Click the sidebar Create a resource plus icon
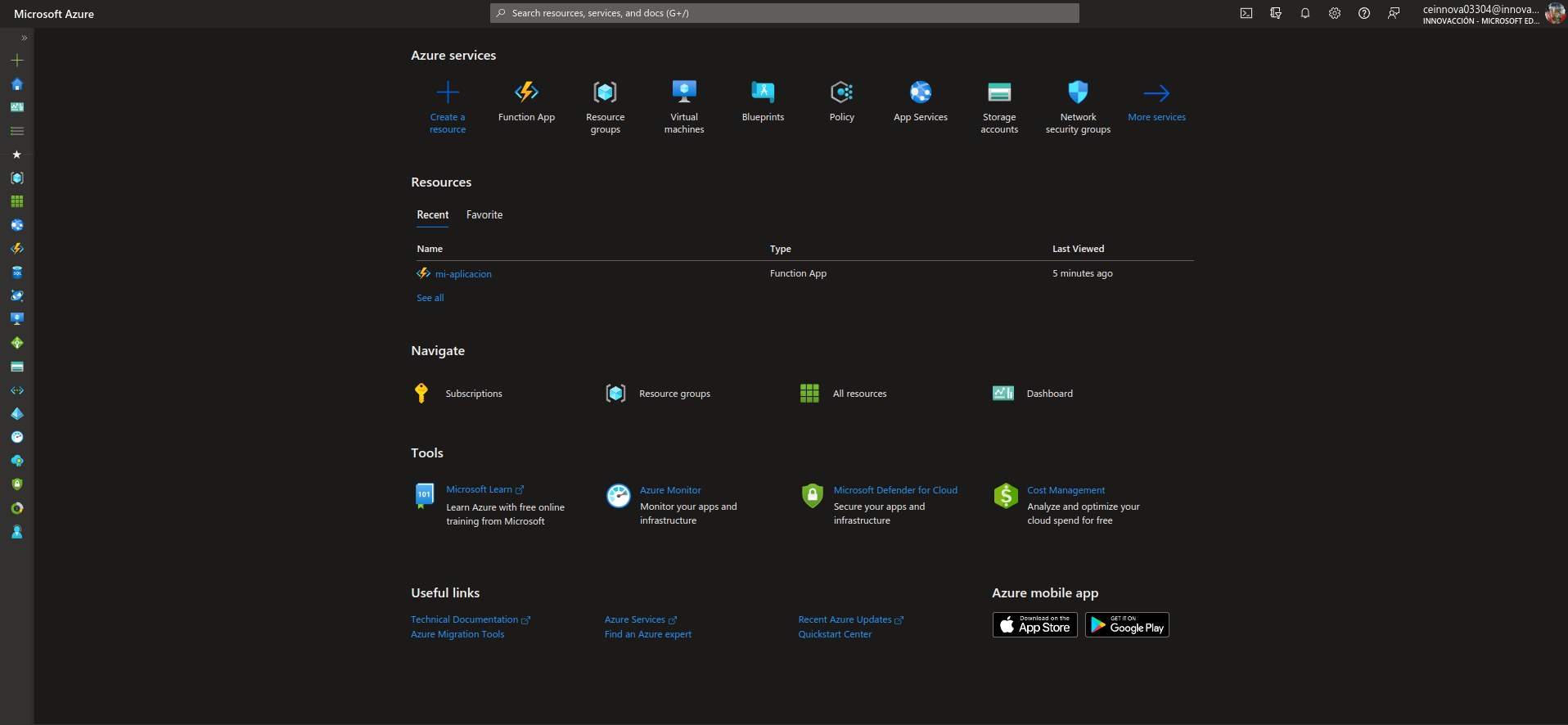Screen dimensions: 1568x725 tap(16, 60)
